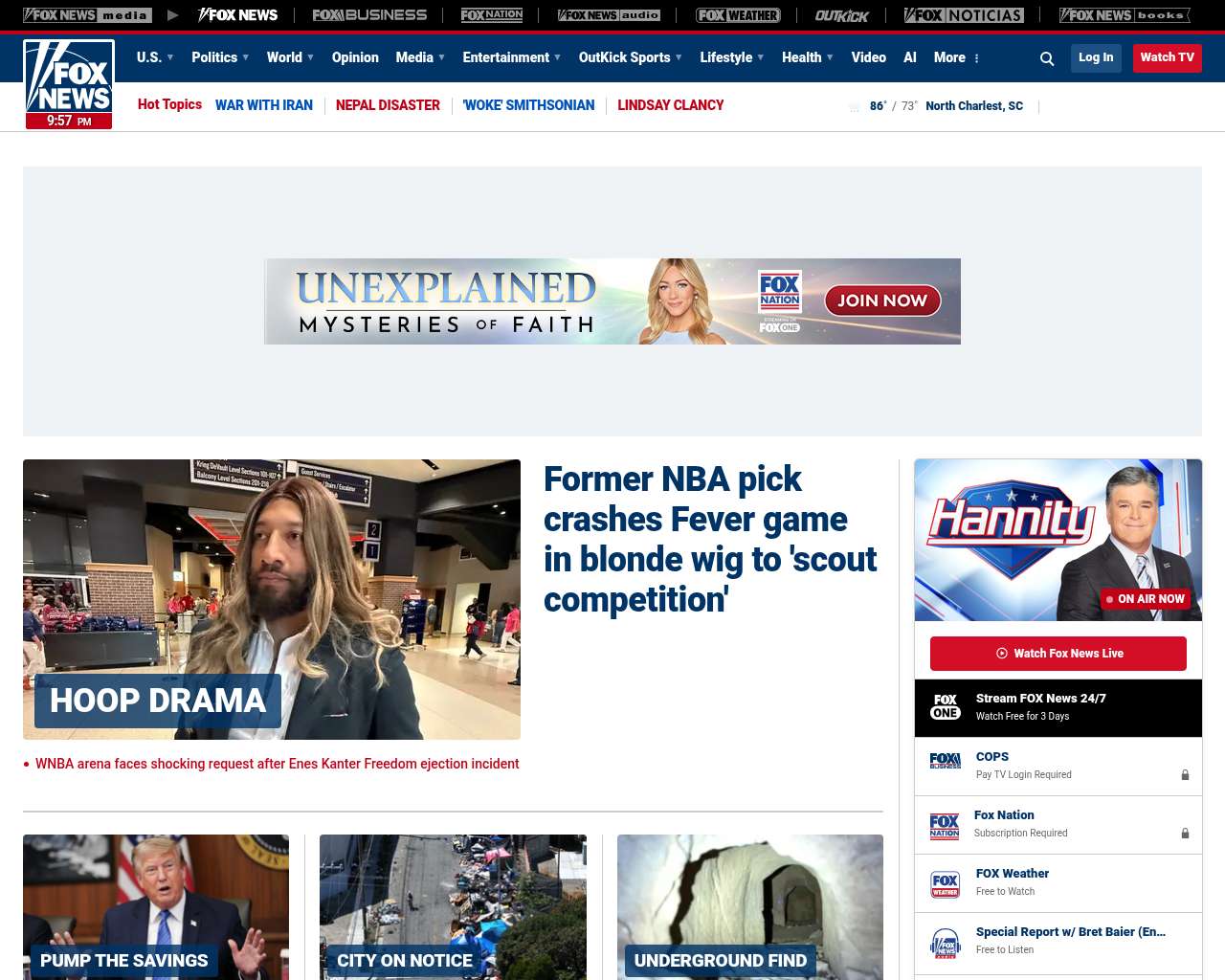Click the Fox One logo icon
Viewport: 1225px width, 980px height.
[x=946, y=707]
